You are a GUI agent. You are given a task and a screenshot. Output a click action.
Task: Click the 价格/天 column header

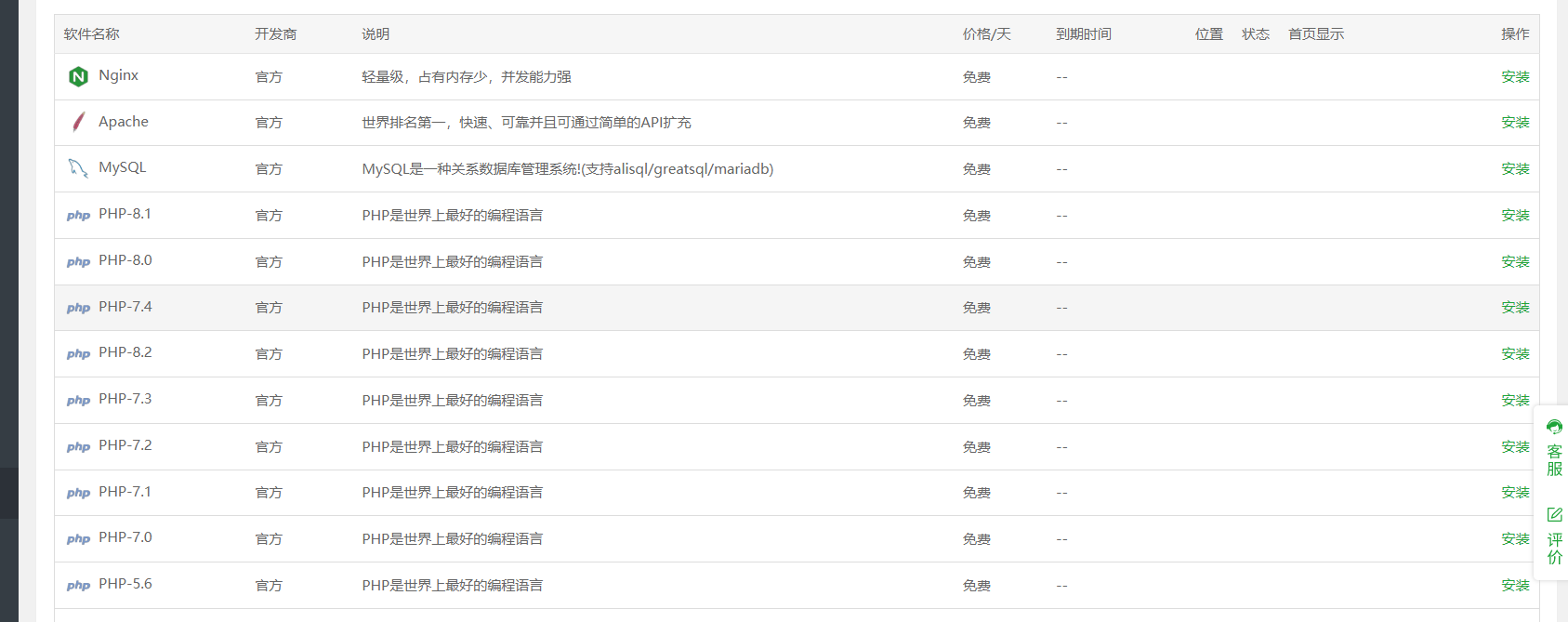986,34
